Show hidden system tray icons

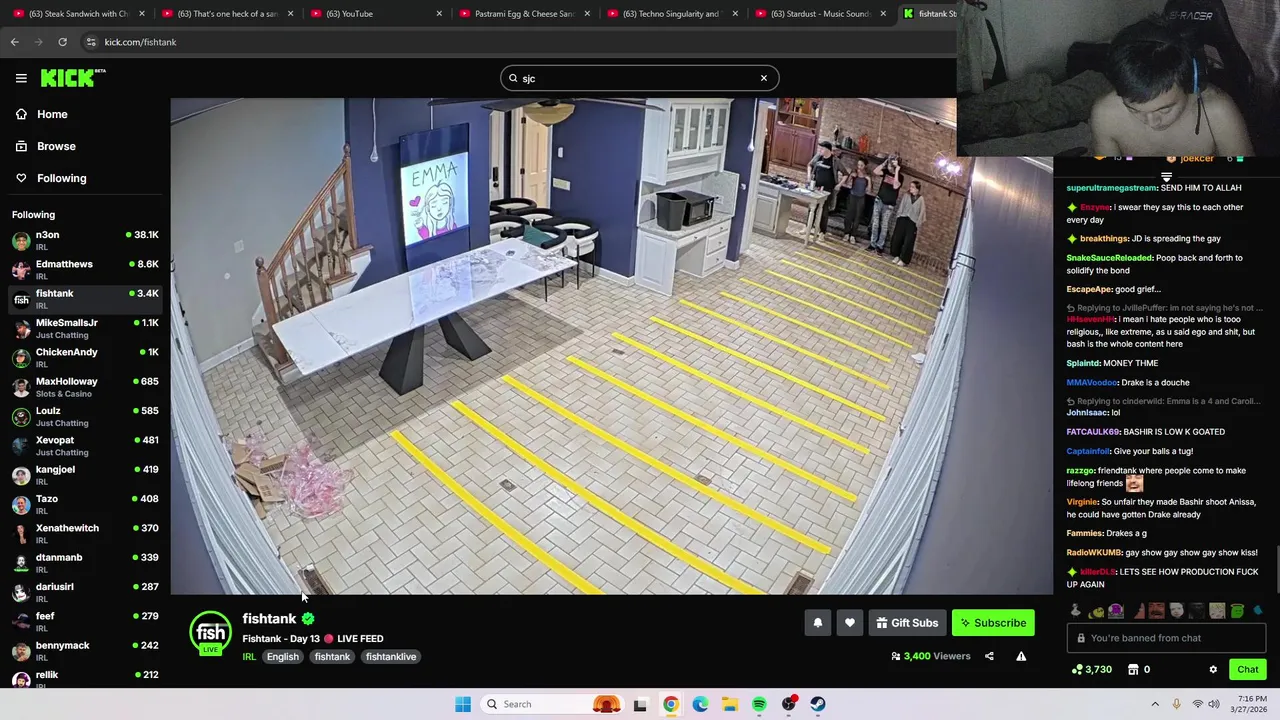pos(1155,704)
